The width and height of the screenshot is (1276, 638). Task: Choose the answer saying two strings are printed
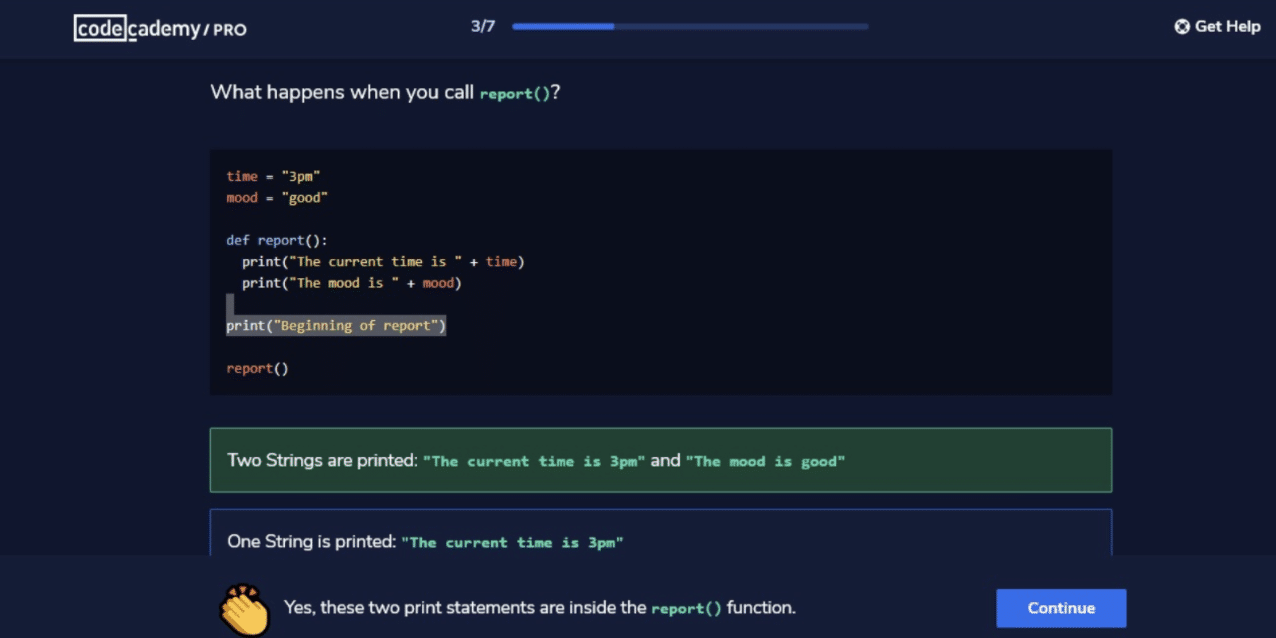tap(660, 460)
